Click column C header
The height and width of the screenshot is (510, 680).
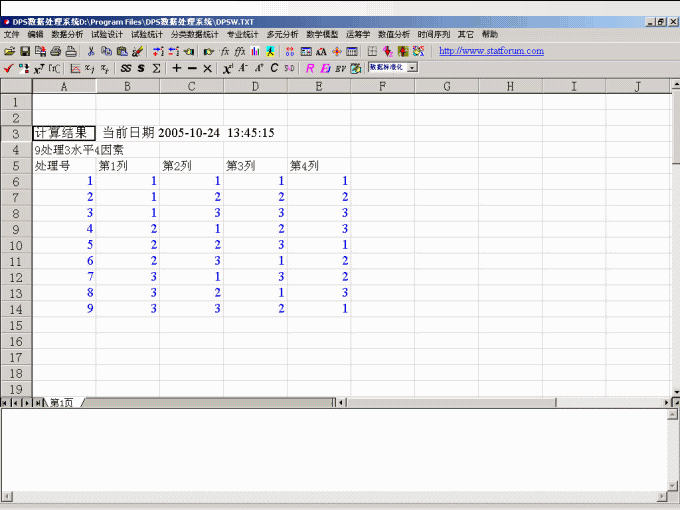(191, 86)
